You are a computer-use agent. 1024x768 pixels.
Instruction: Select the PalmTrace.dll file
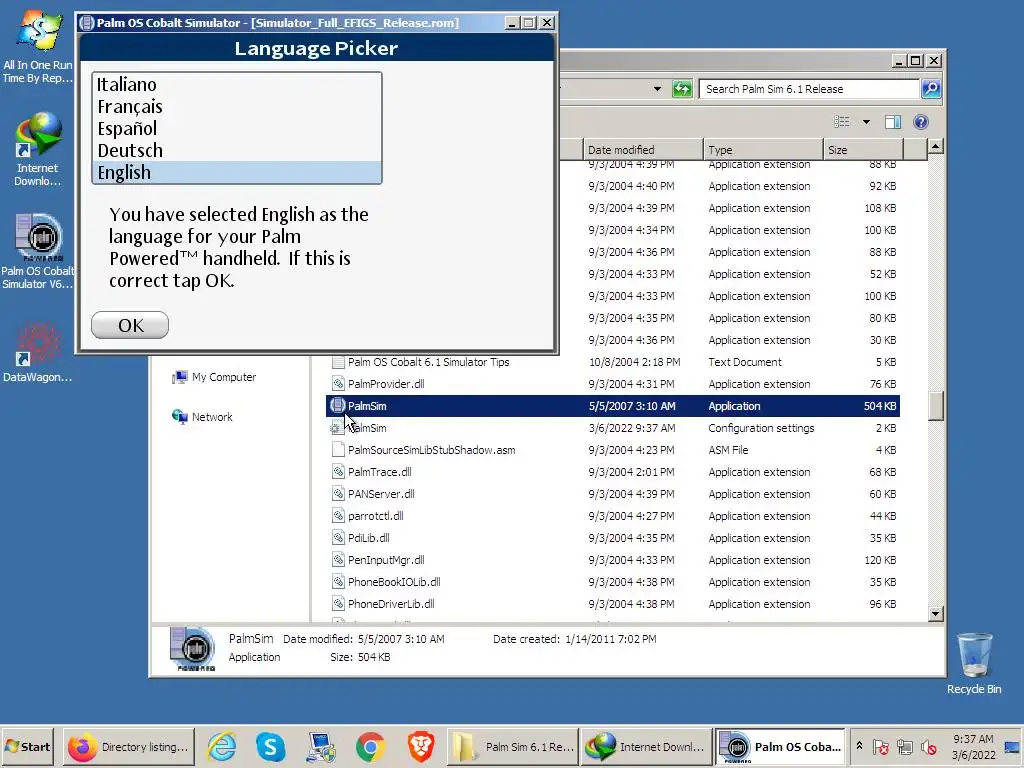point(613,472)
